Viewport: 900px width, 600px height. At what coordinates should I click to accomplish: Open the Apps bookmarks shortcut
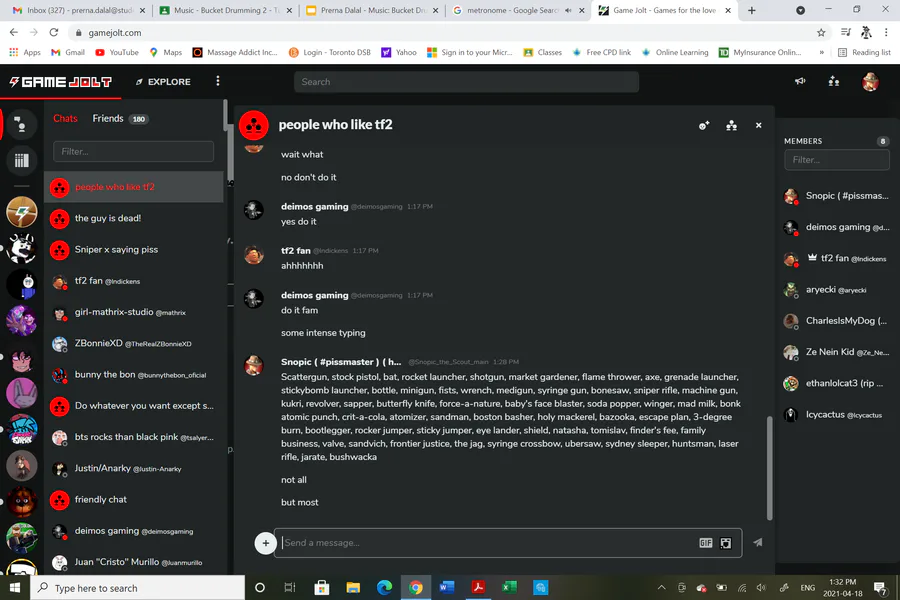[x=25, y=52]
